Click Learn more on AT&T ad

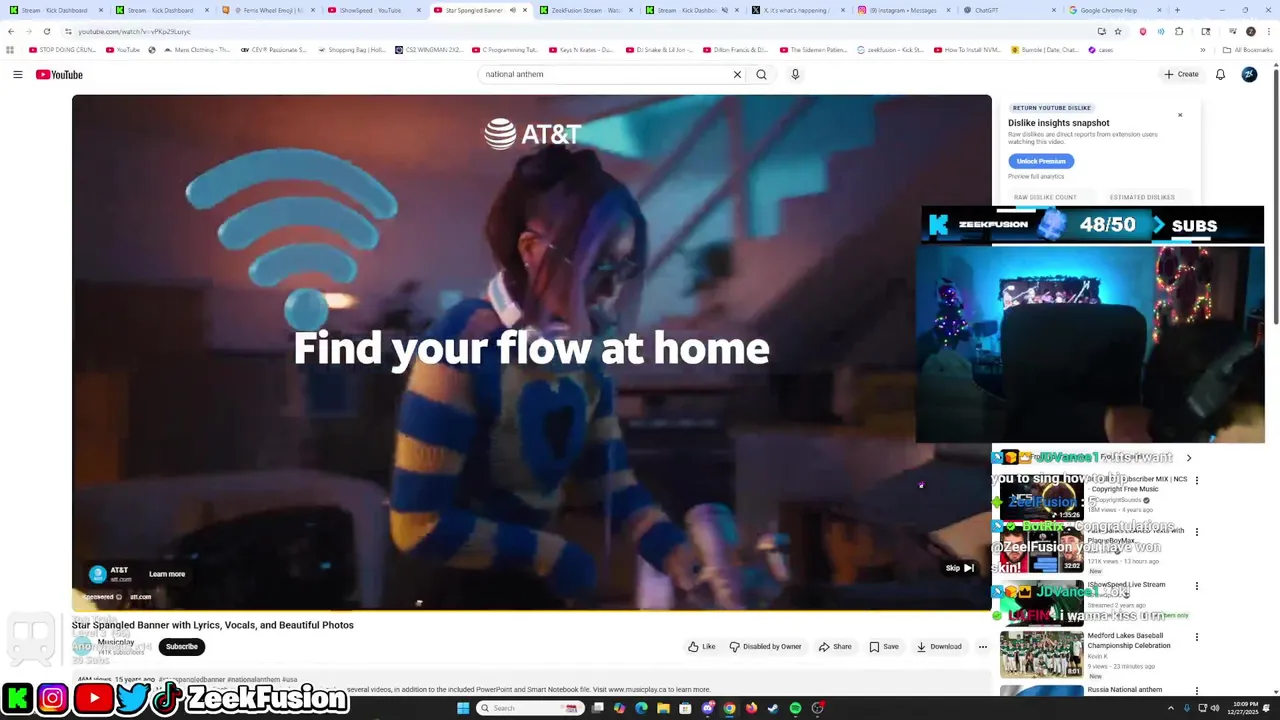point(167,574)
